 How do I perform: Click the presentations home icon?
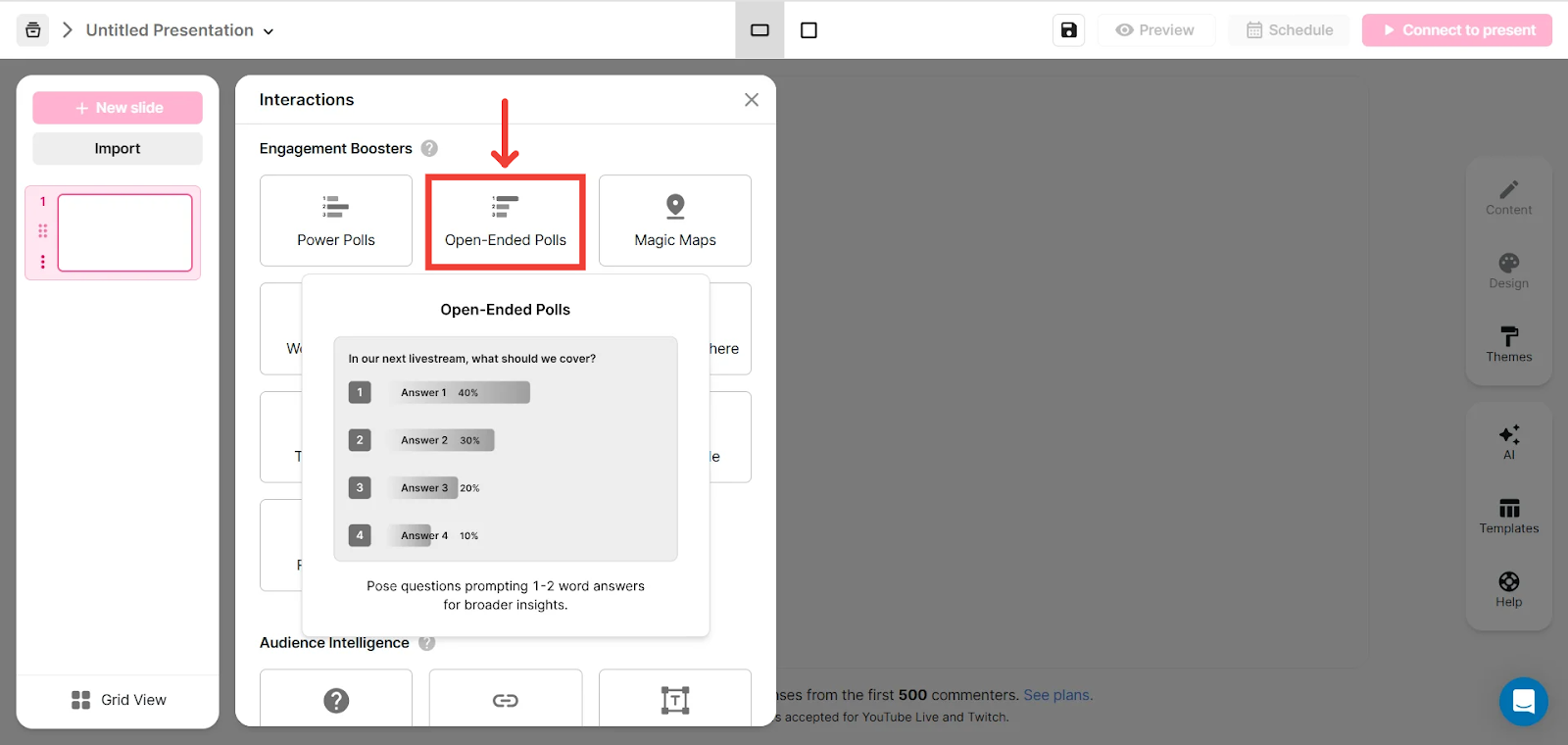[x=33, y=30]
